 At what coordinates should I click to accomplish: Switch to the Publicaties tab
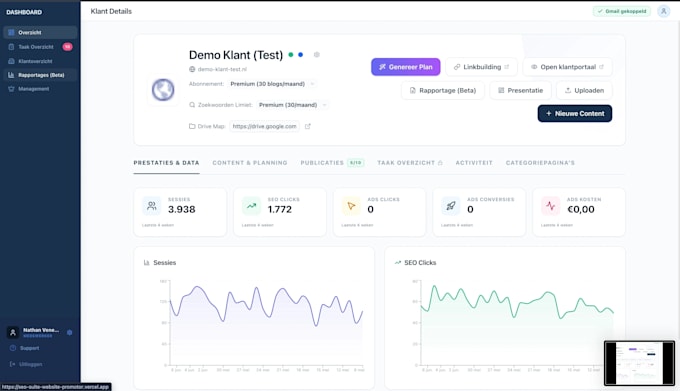tap(332, 163)
